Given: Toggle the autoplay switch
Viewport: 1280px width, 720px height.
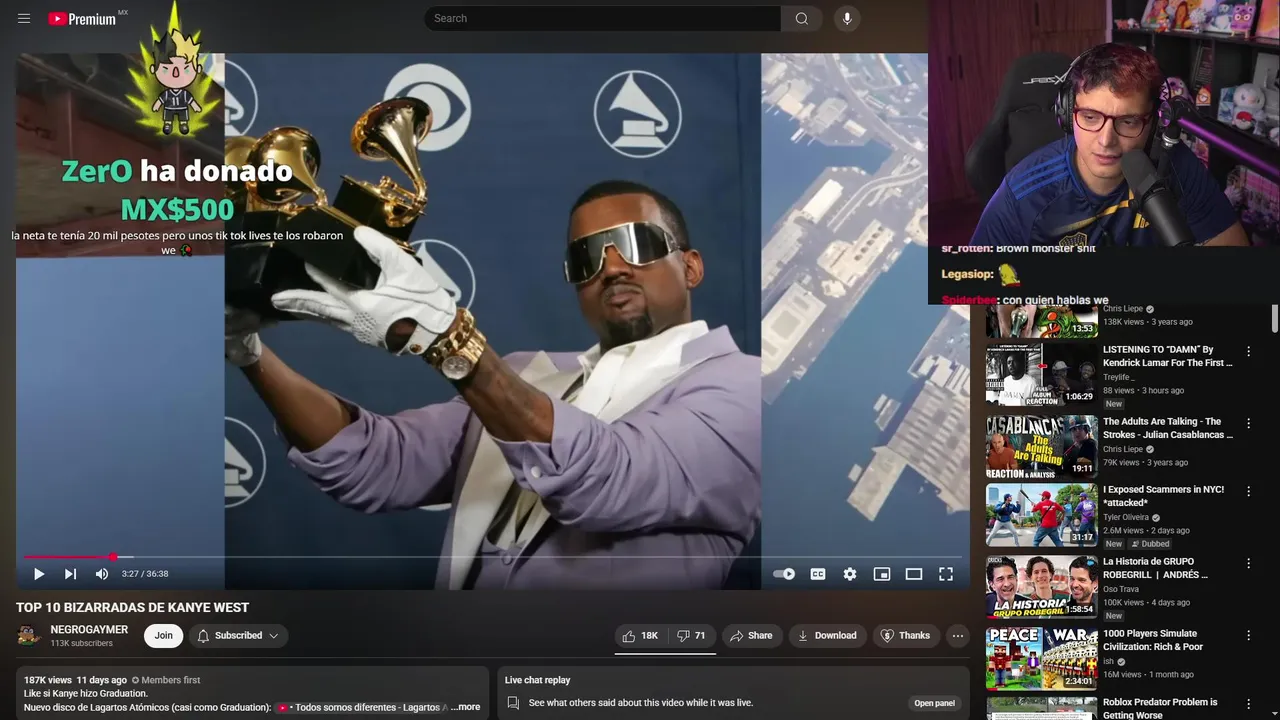Looking at the screenshot, I should click(784, 574).
